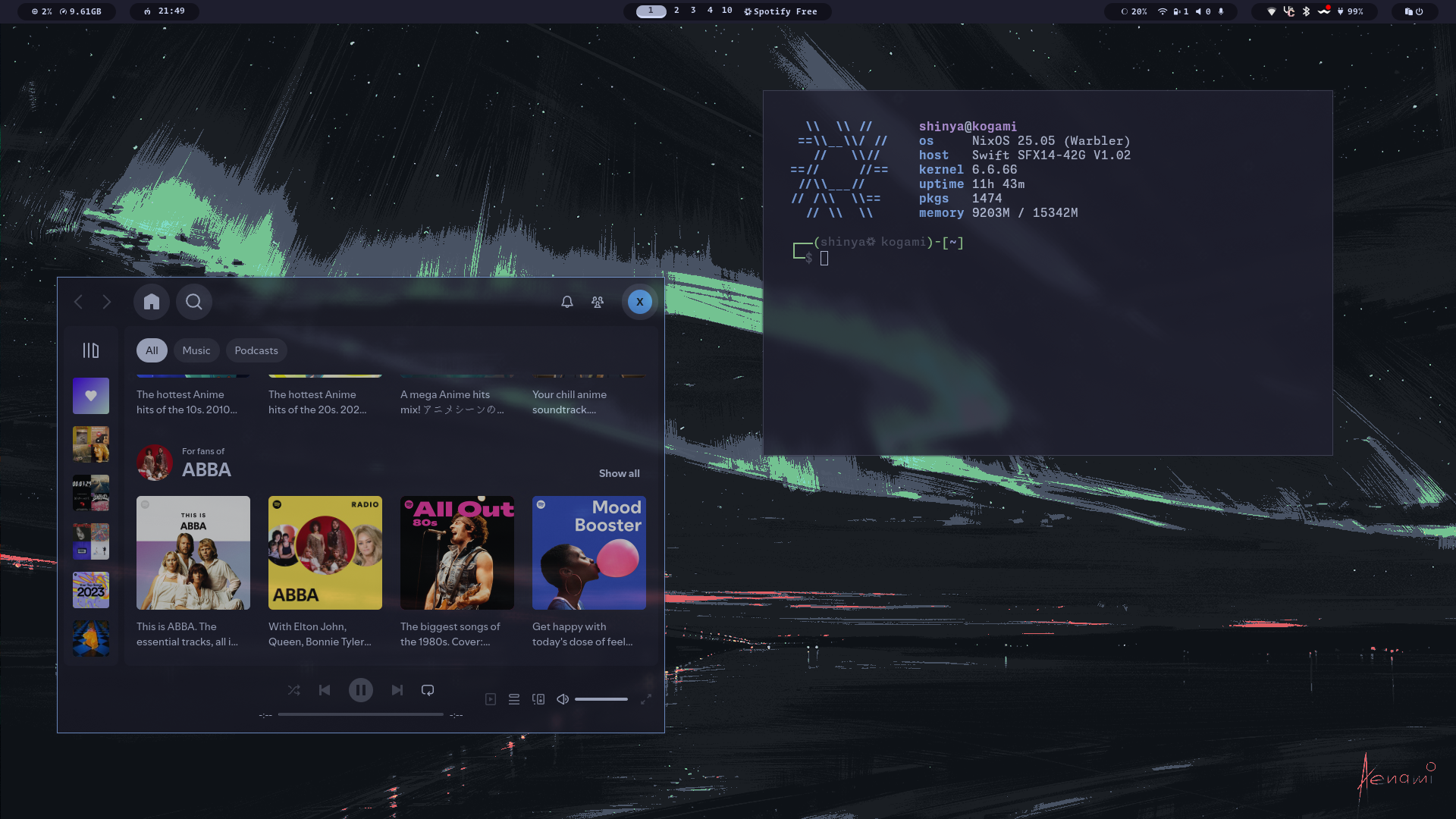
Task: Toggle repeat mode
Action: pos(428,690)
